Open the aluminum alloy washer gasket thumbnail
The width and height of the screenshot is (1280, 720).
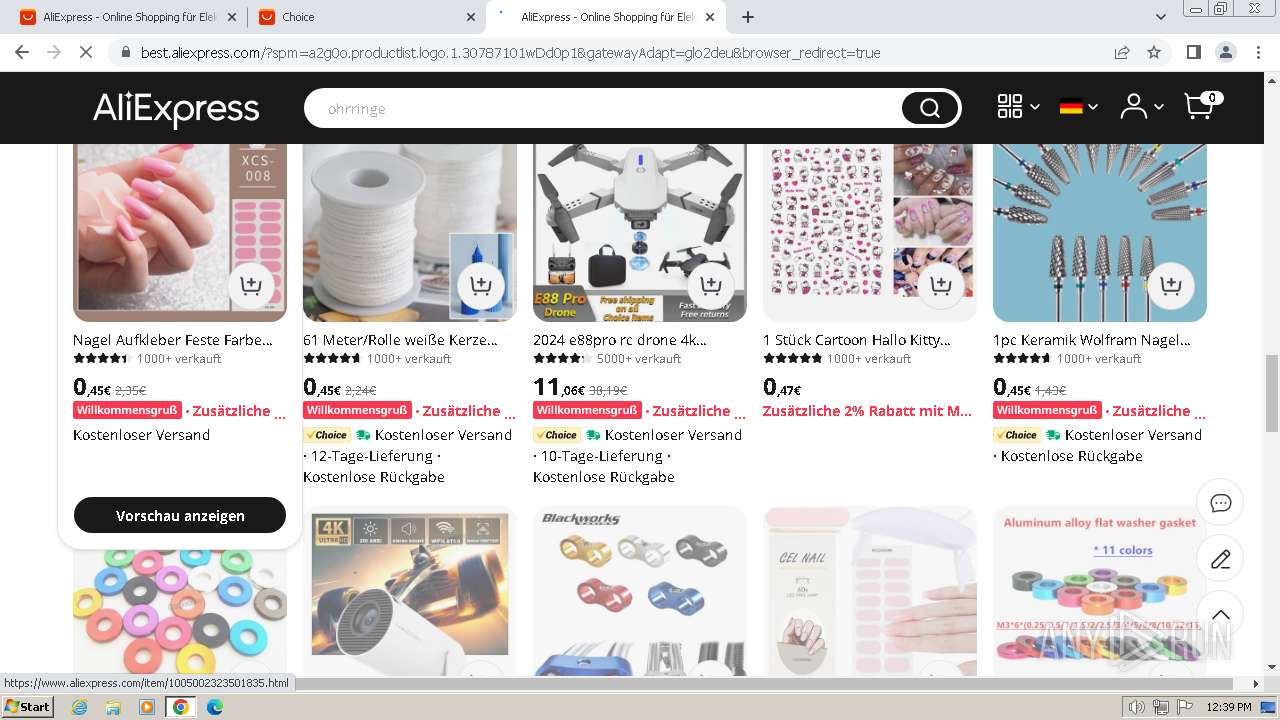point(1100,592)
